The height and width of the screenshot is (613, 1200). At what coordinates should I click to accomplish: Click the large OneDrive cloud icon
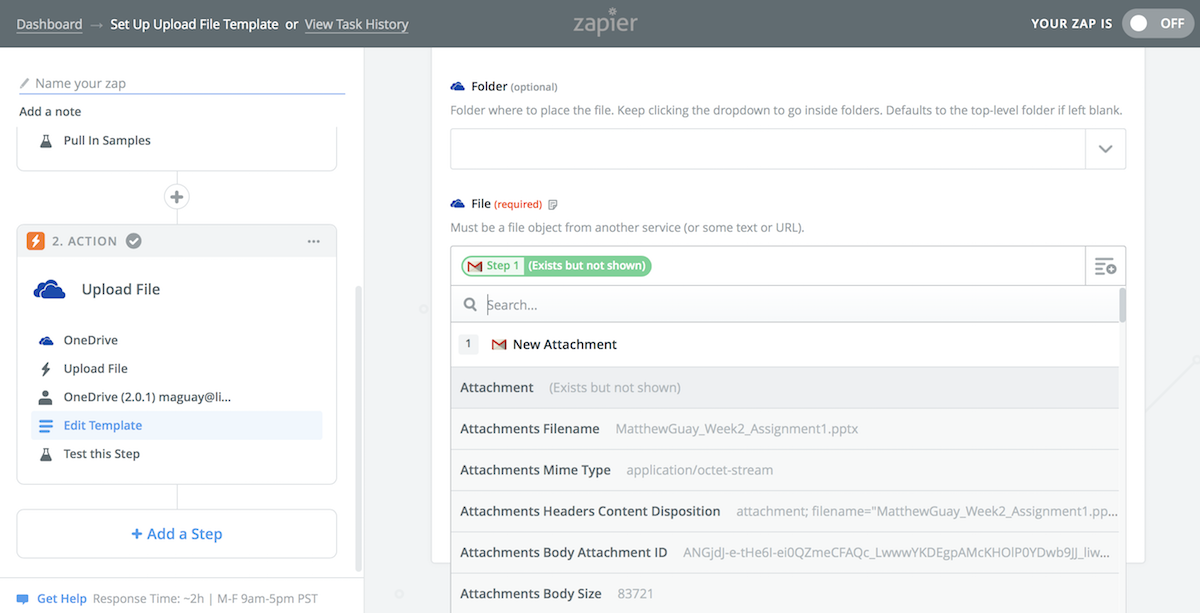click(x=50, y=289)
